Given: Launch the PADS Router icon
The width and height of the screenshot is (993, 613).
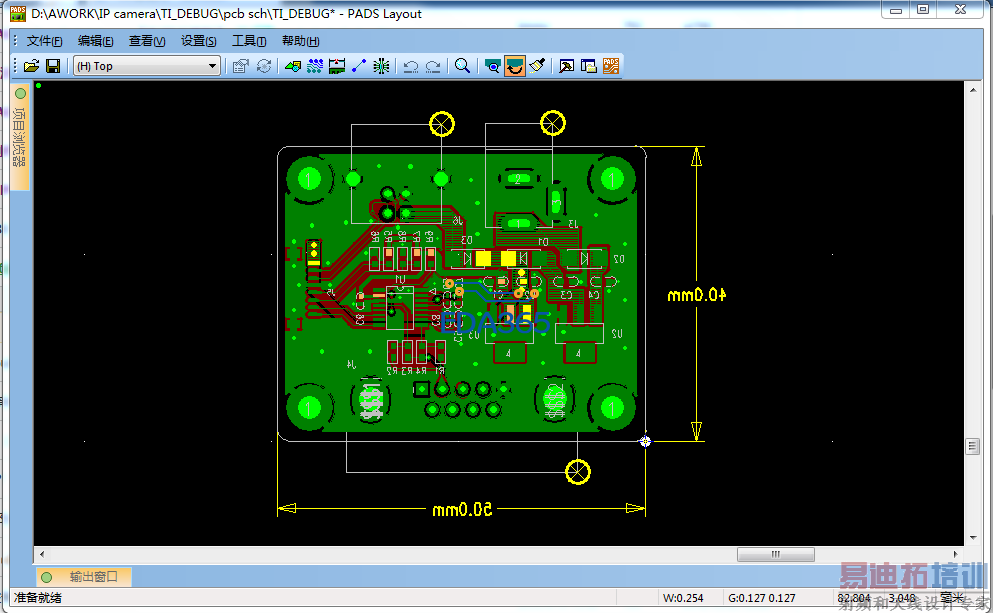Looking at the screenshot, I should click(610, 66).
